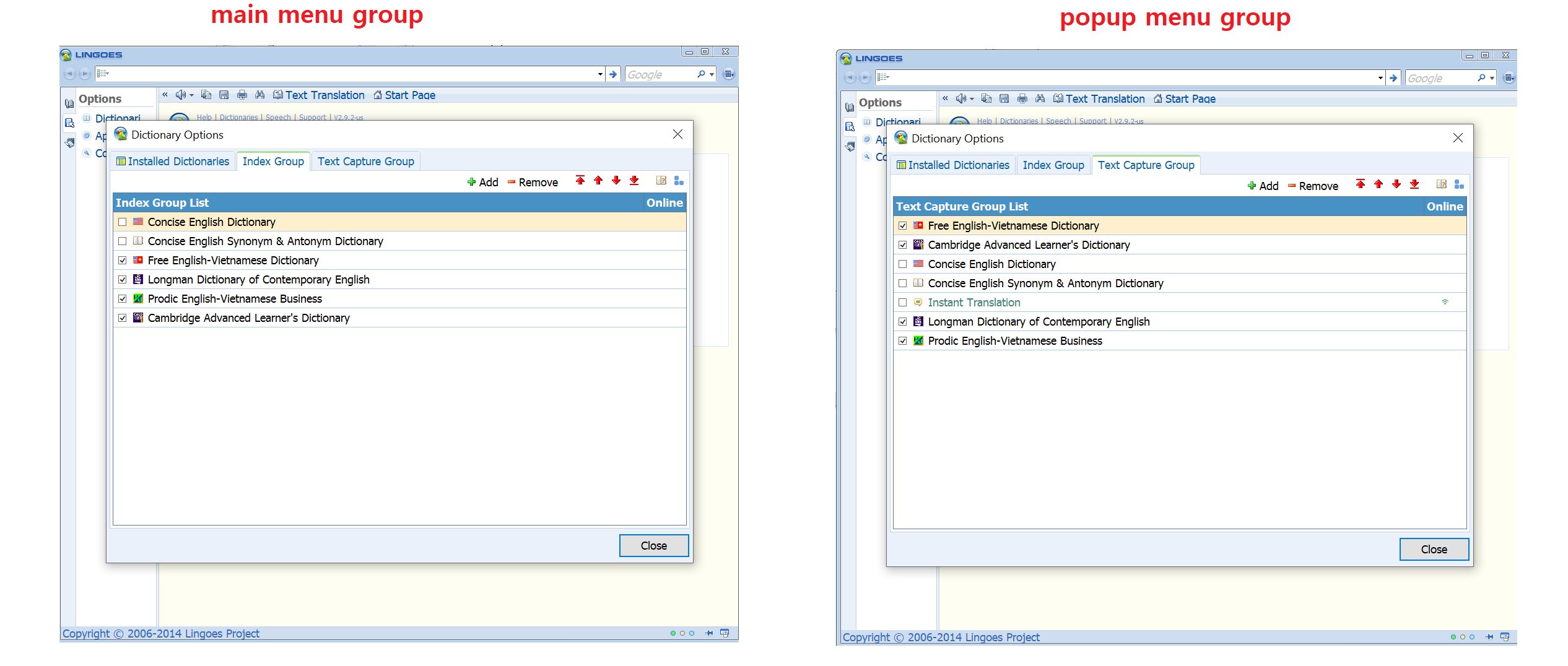Move item down one in Text Capture Group toolbar
Screen dimensions: 1568x666
click(x=1396, y=184)
